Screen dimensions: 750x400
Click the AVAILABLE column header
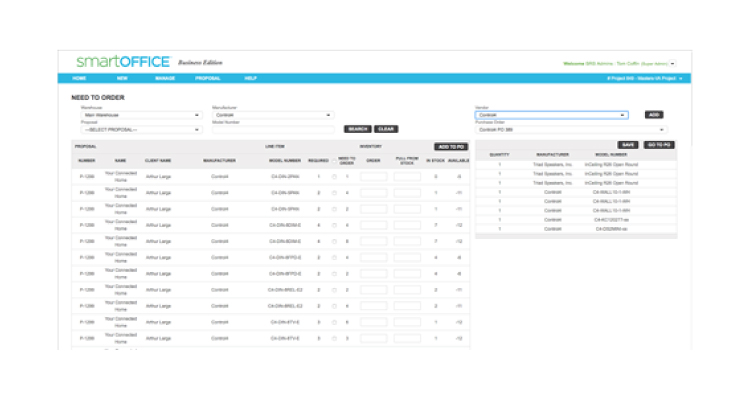click(x=458, y=161)
